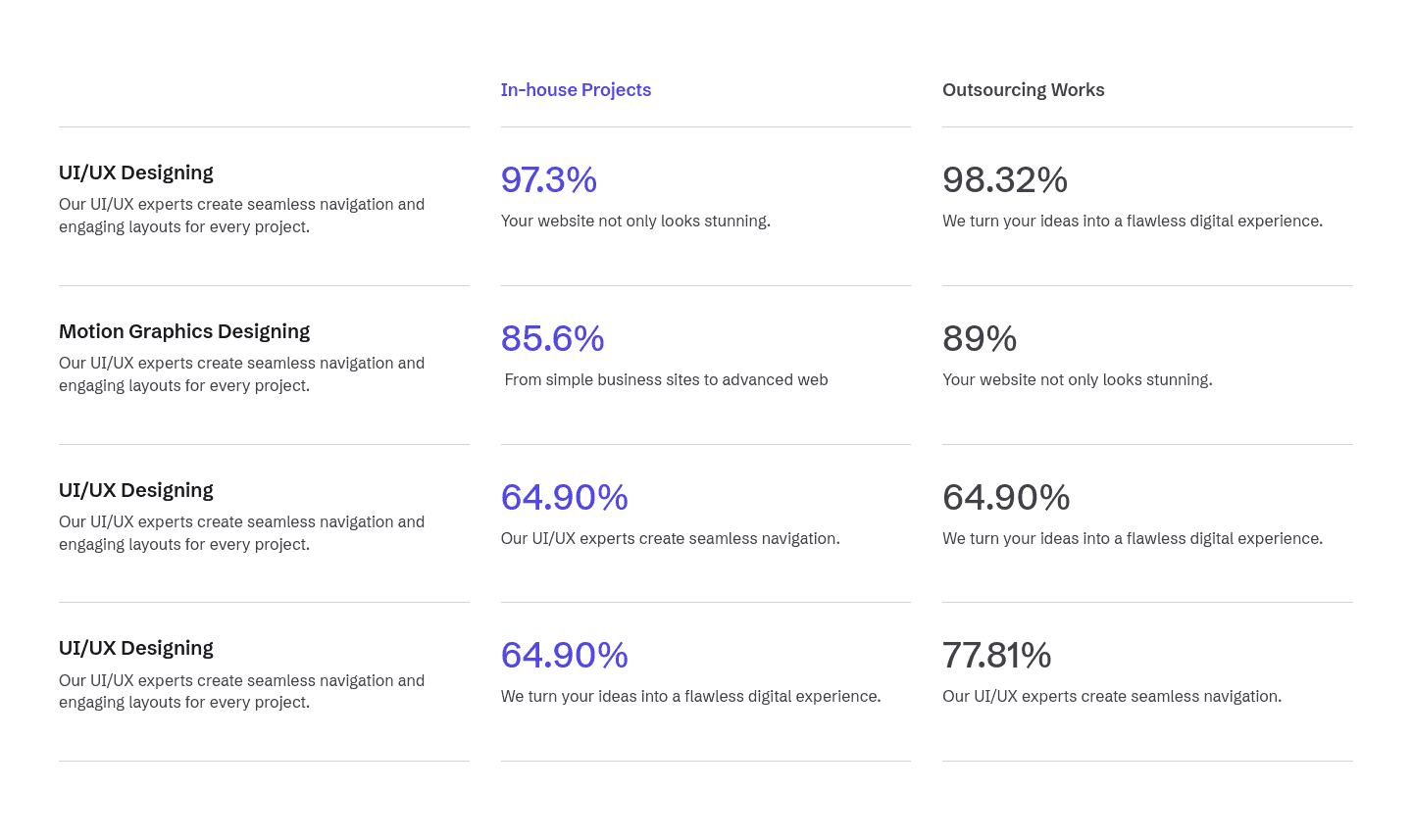Click the UI/UX Designing heading beside 97.3%
The width and height of the screenshot is (1412, 840).
[x=136, y=173]
